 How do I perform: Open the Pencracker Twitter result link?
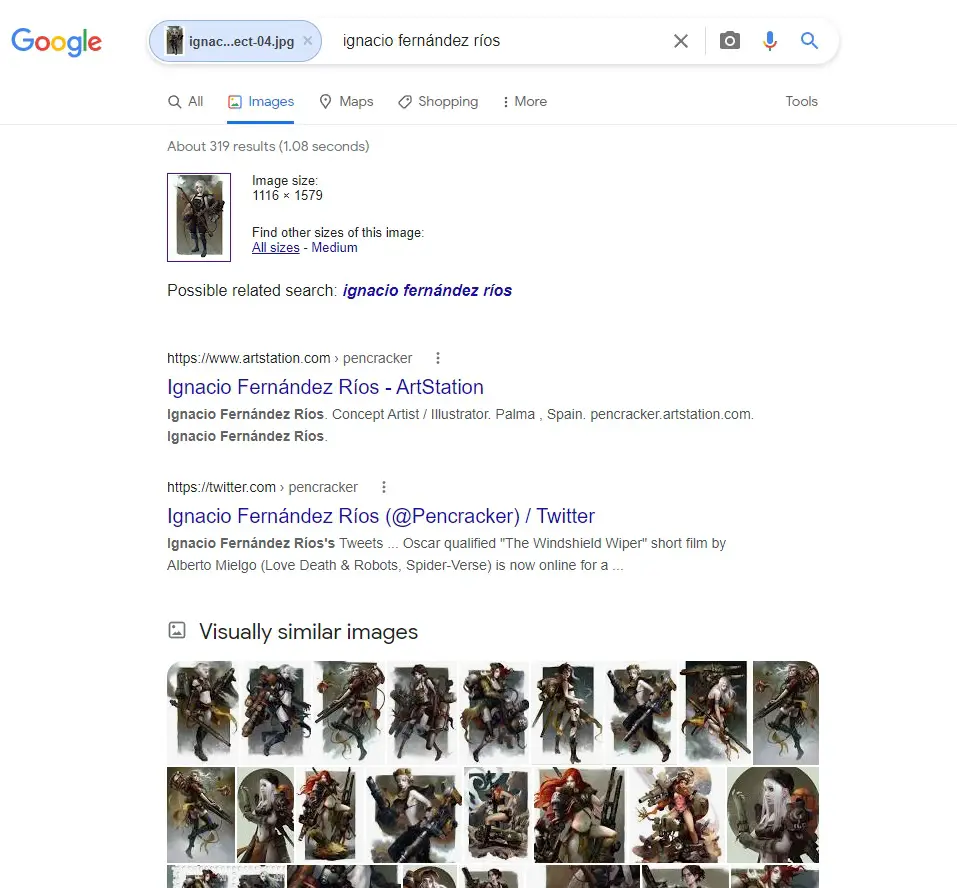pos(381,516)
